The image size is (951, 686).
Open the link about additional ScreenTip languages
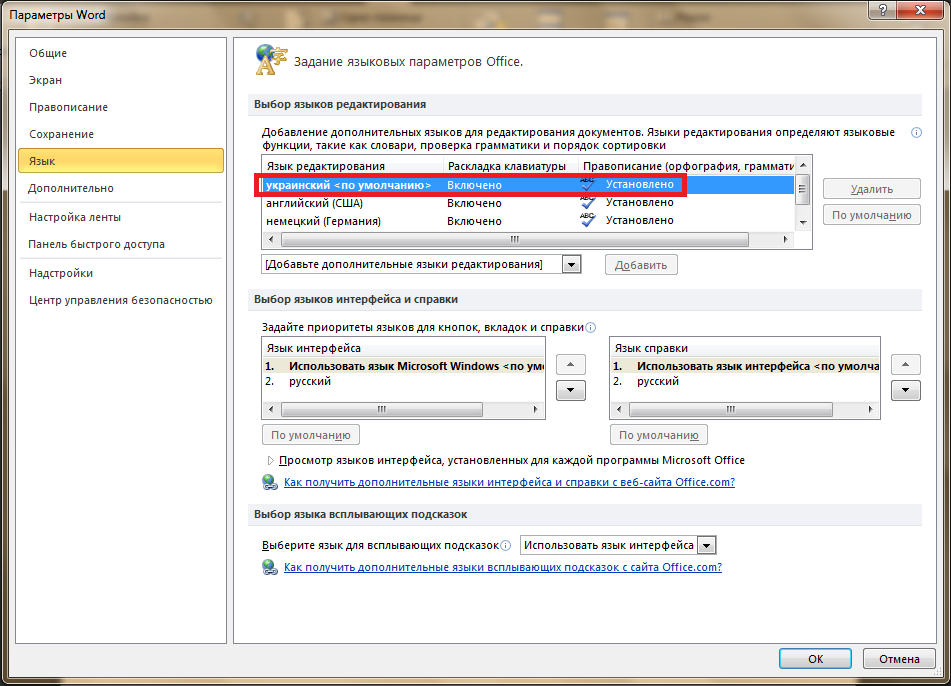tap(503, 567)
